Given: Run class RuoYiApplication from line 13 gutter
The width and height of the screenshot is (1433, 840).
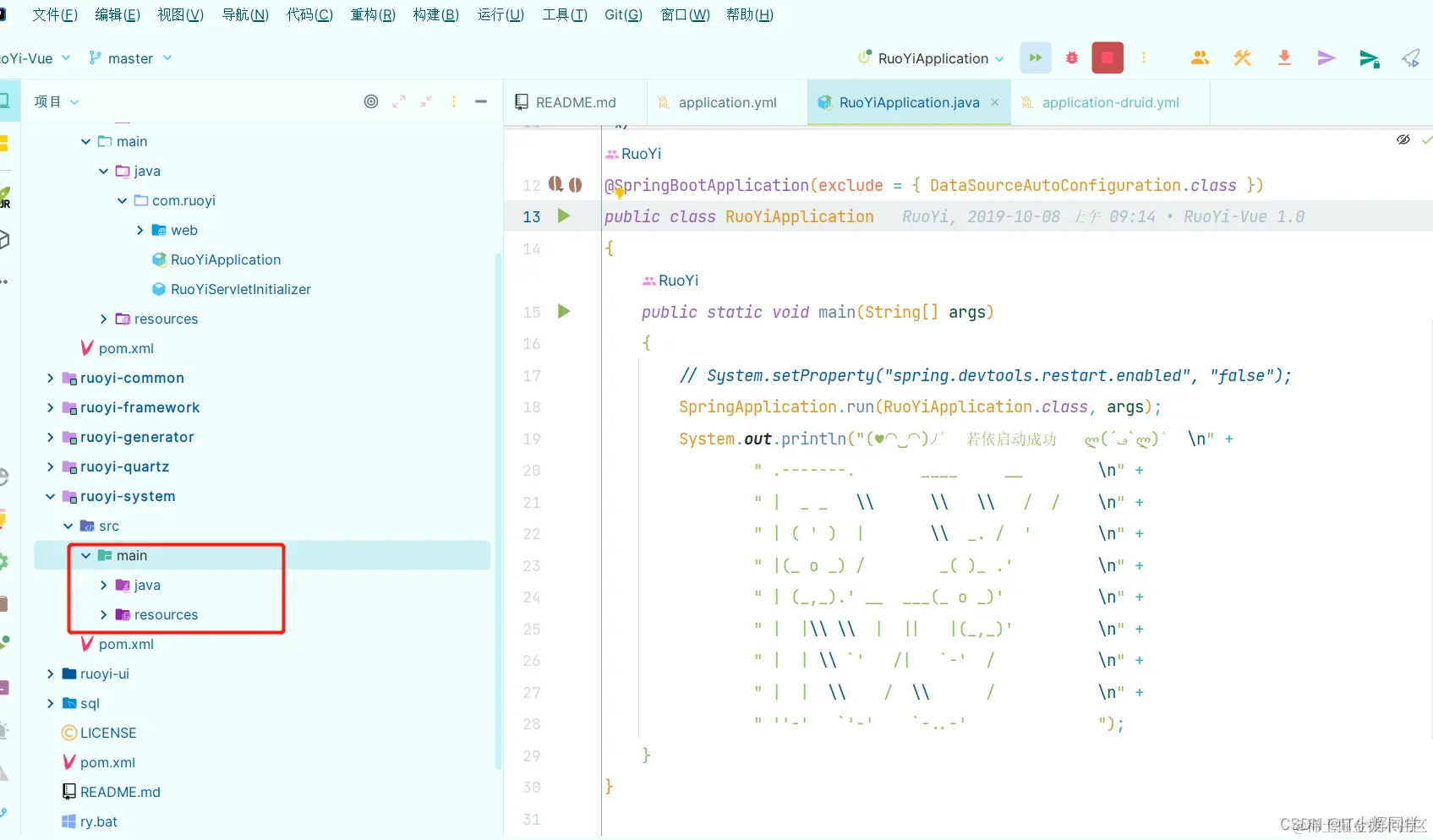Looking at the screenshot, I should point(564,216).
